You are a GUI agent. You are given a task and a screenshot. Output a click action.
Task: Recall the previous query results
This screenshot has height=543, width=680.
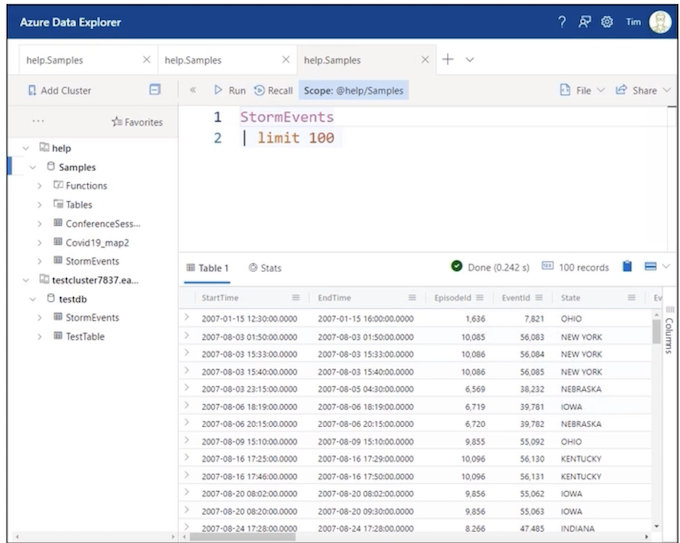click(273, 90)
